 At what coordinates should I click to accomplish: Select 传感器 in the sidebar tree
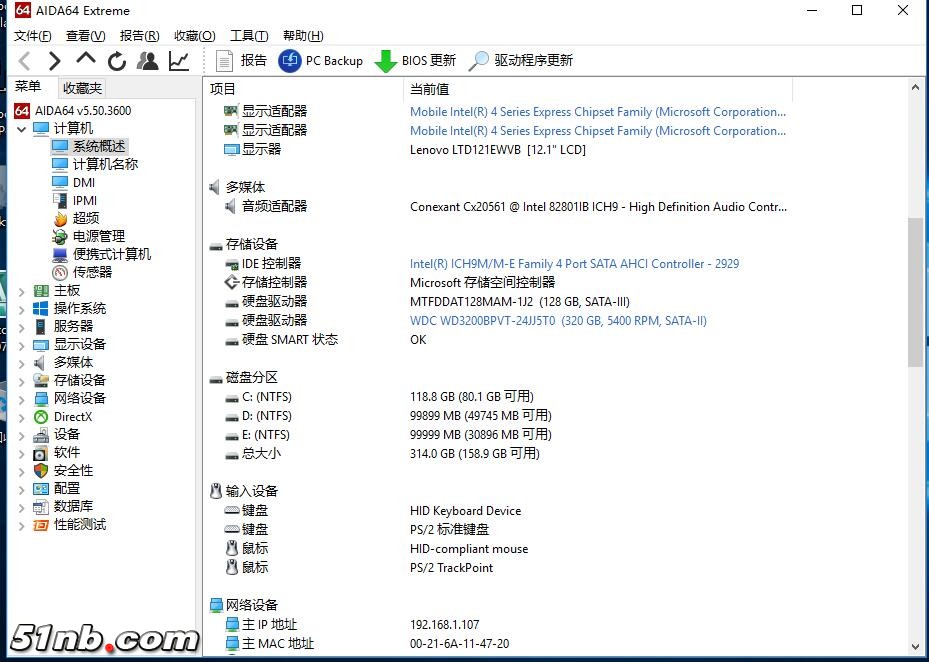(x=92, y=272)
